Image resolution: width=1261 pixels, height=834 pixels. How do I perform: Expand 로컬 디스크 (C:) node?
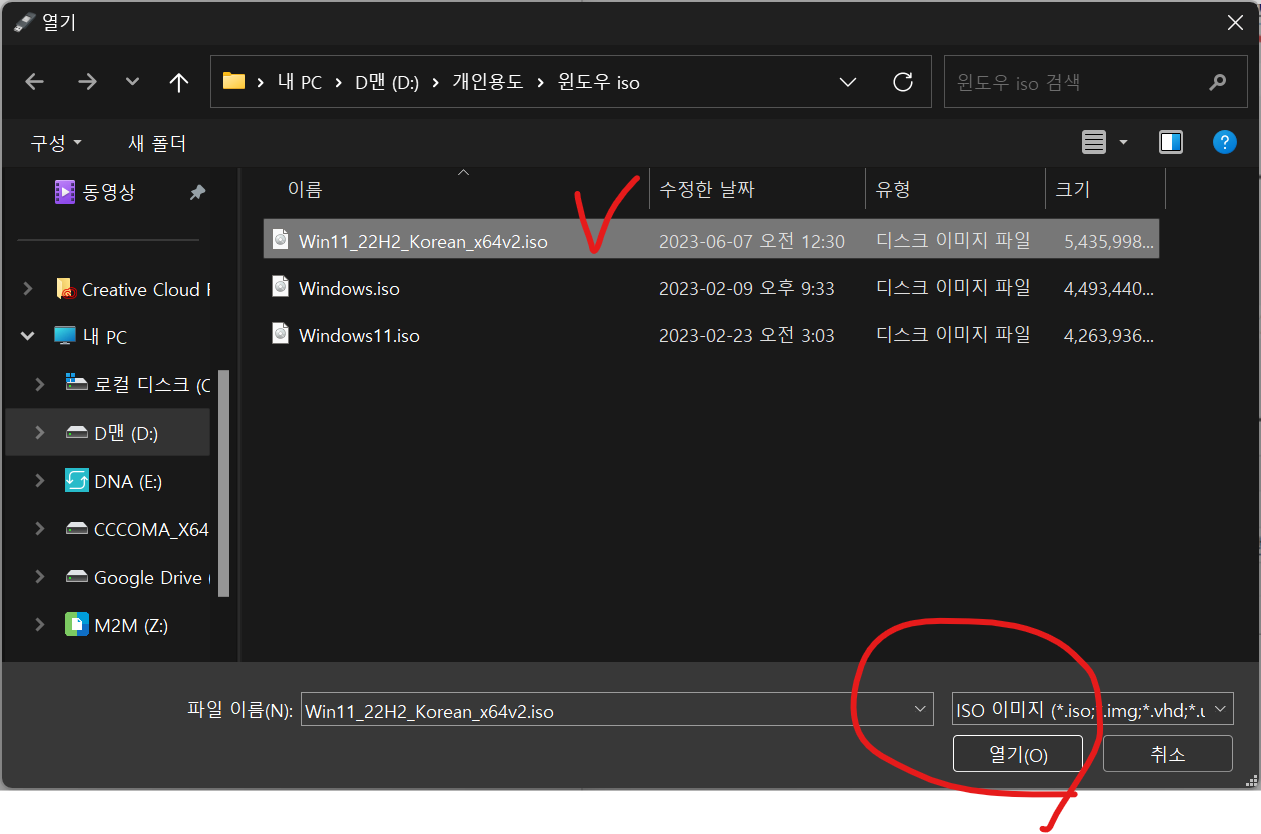40,385
